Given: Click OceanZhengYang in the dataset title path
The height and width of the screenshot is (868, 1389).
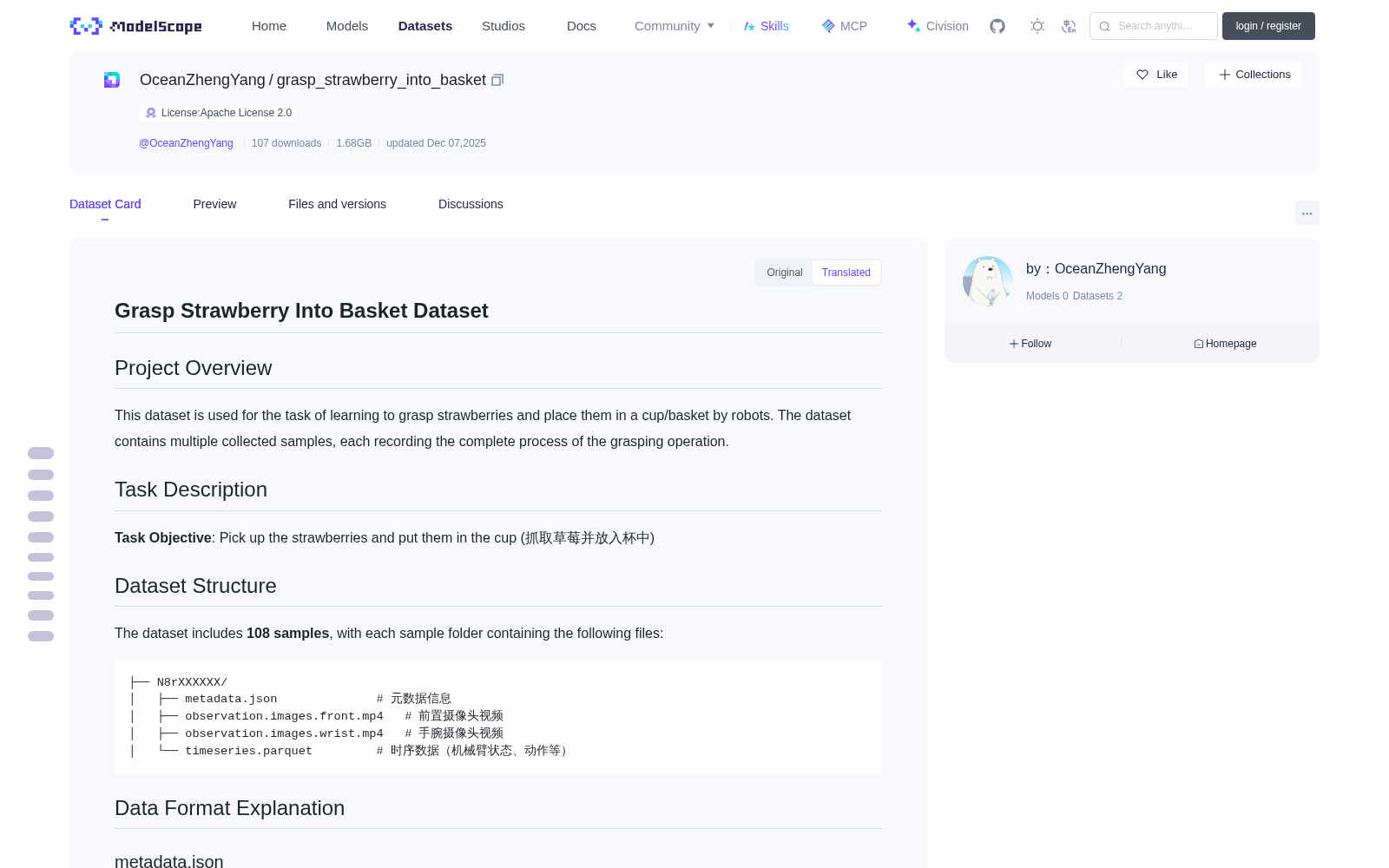Looking at the screenshot, I should (x=202, y=80).
